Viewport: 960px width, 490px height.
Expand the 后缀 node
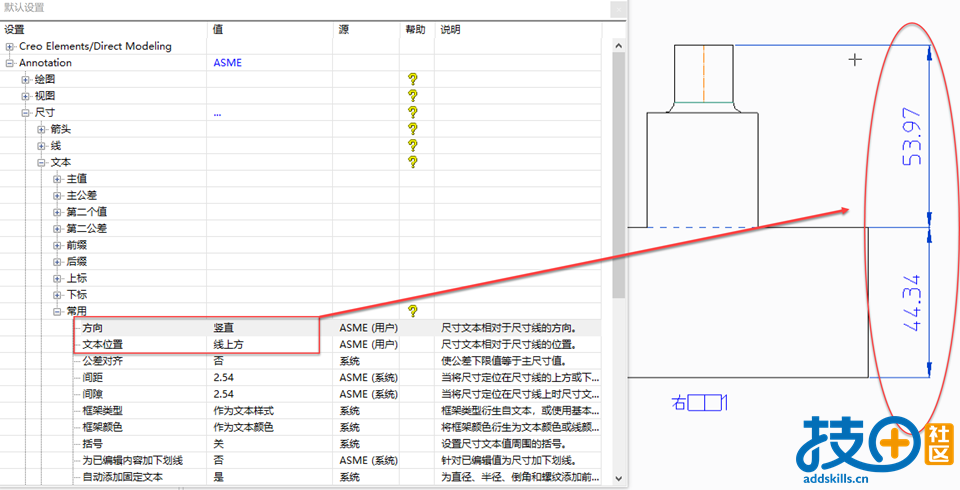click(58, 262)
